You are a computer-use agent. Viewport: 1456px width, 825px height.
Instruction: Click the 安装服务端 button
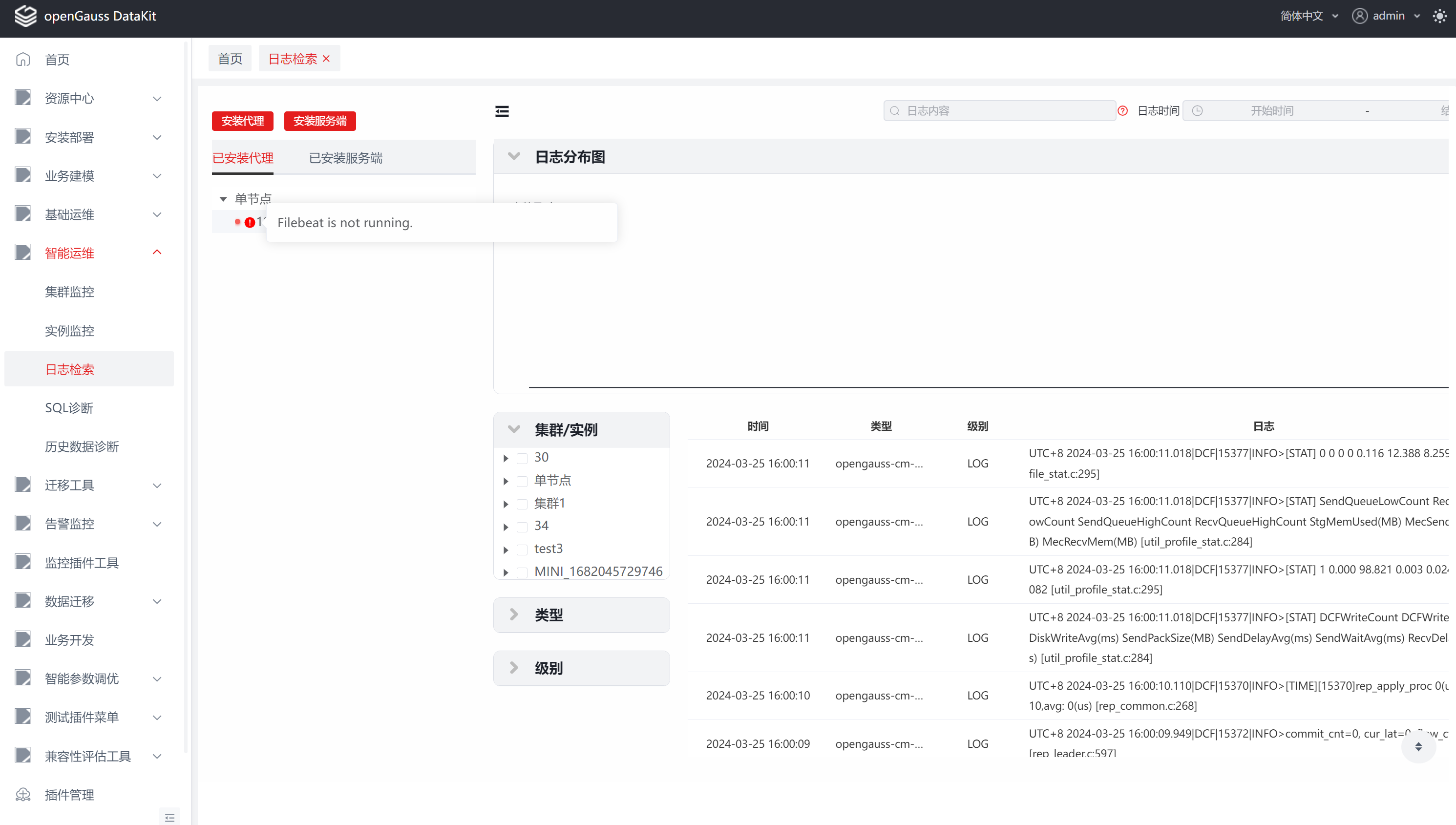[319, 121]
